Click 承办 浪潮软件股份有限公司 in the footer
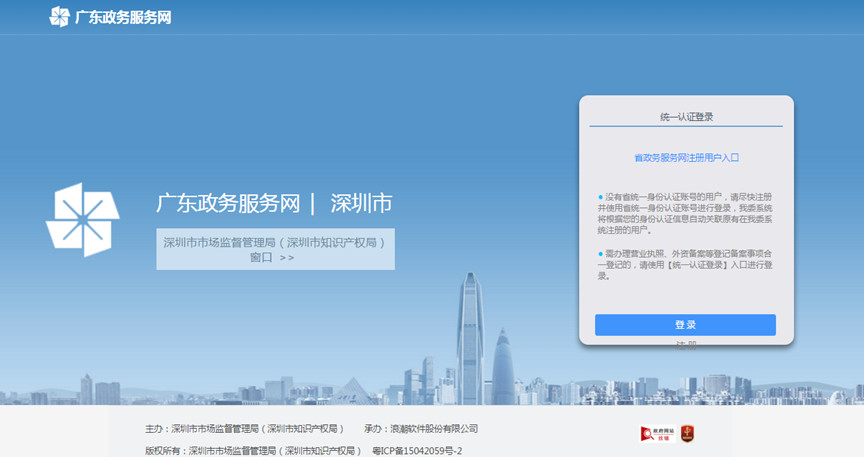 pyautogui.click(x=421, y=429)
